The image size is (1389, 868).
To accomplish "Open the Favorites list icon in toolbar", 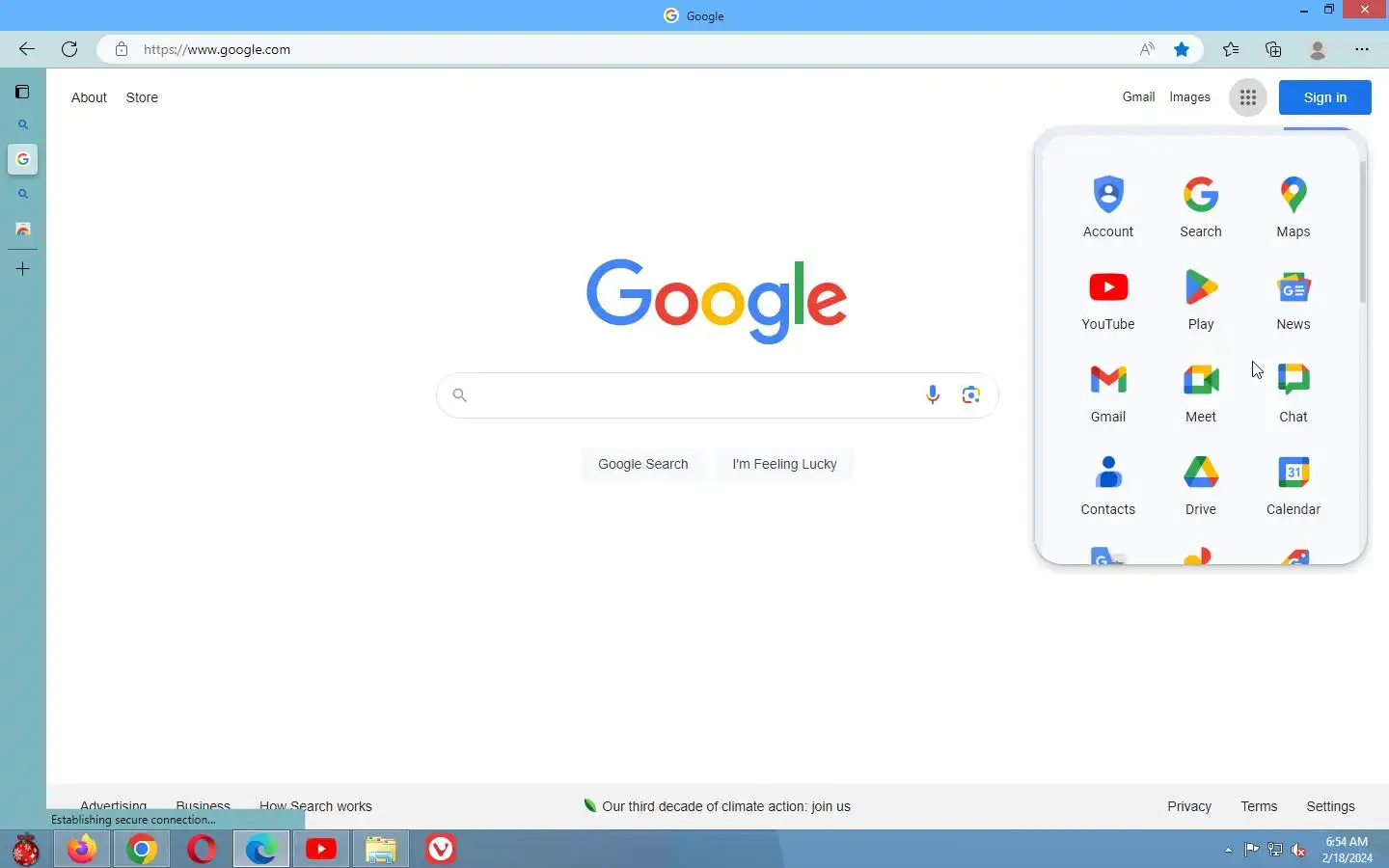I will 1231,49.
